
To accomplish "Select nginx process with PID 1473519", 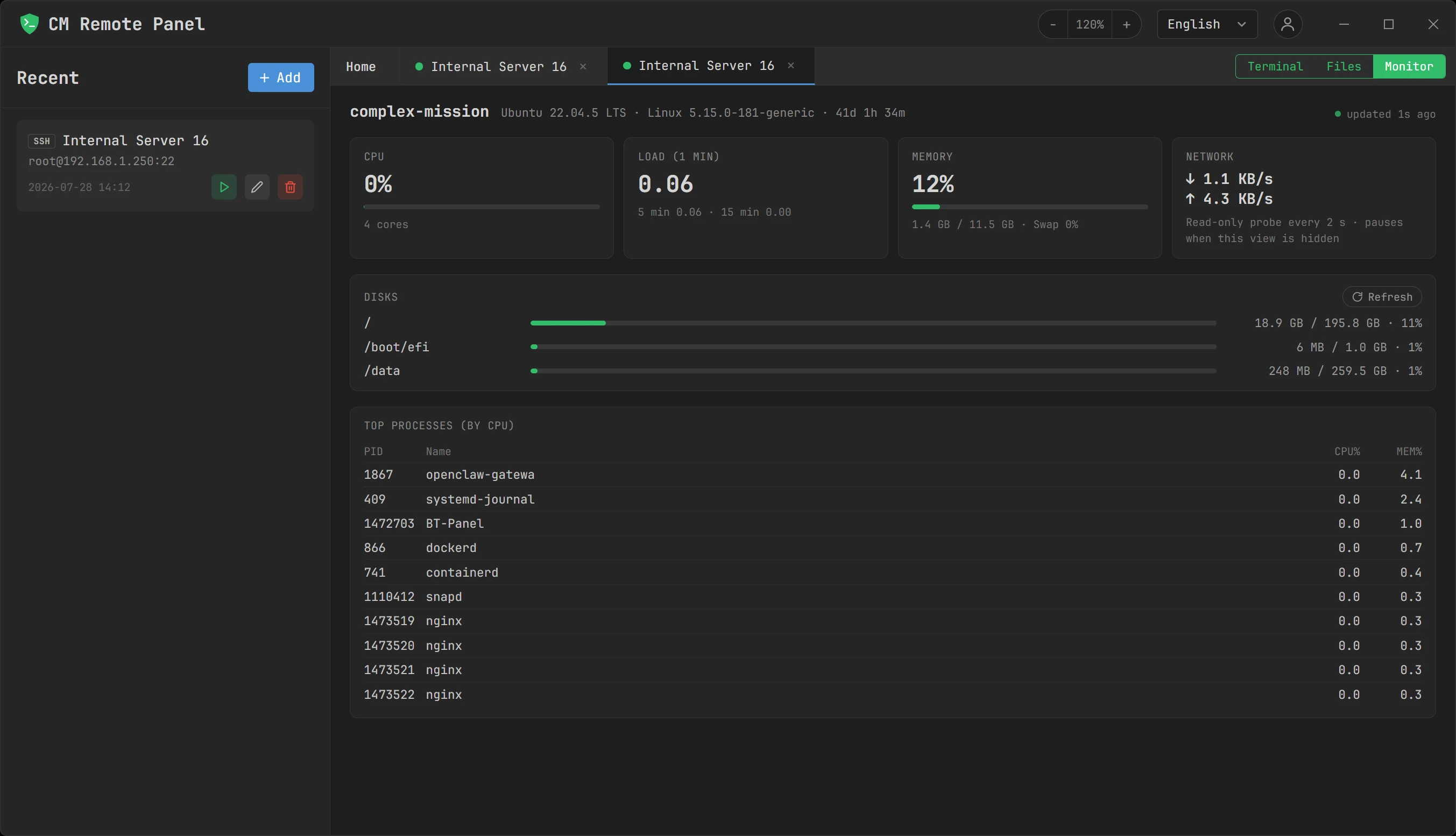I will point(893,621).
